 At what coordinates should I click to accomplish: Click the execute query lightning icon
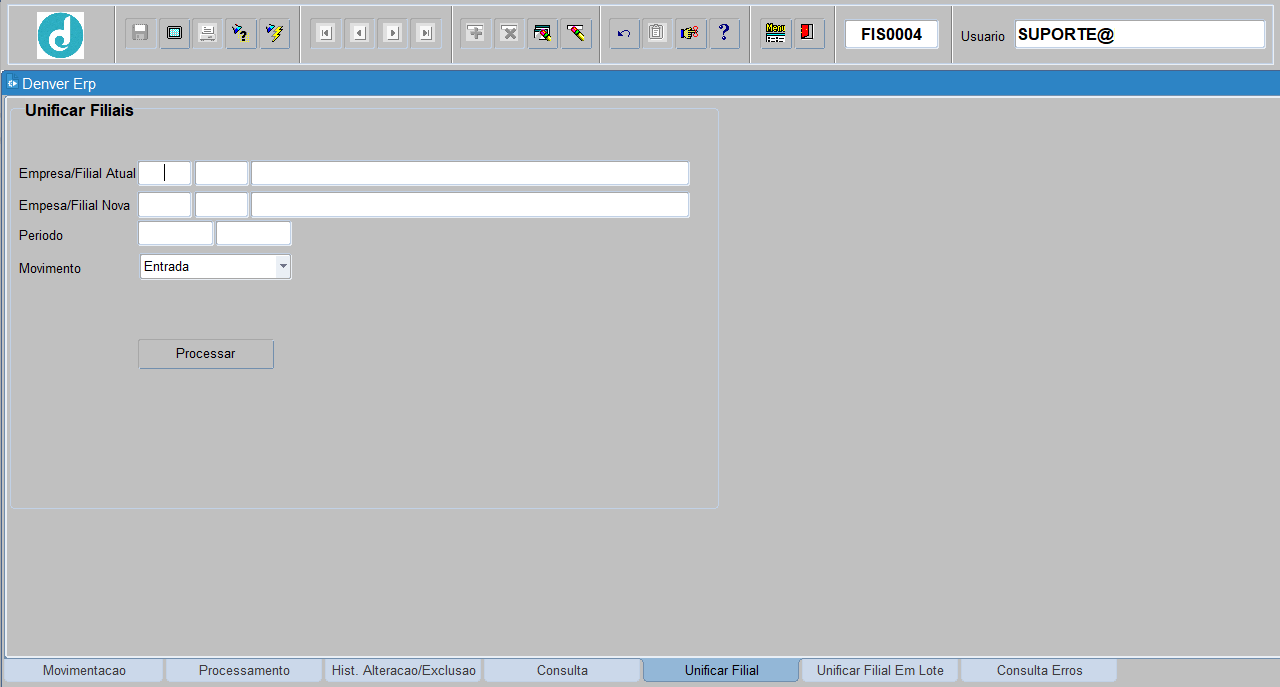(275, 33)
